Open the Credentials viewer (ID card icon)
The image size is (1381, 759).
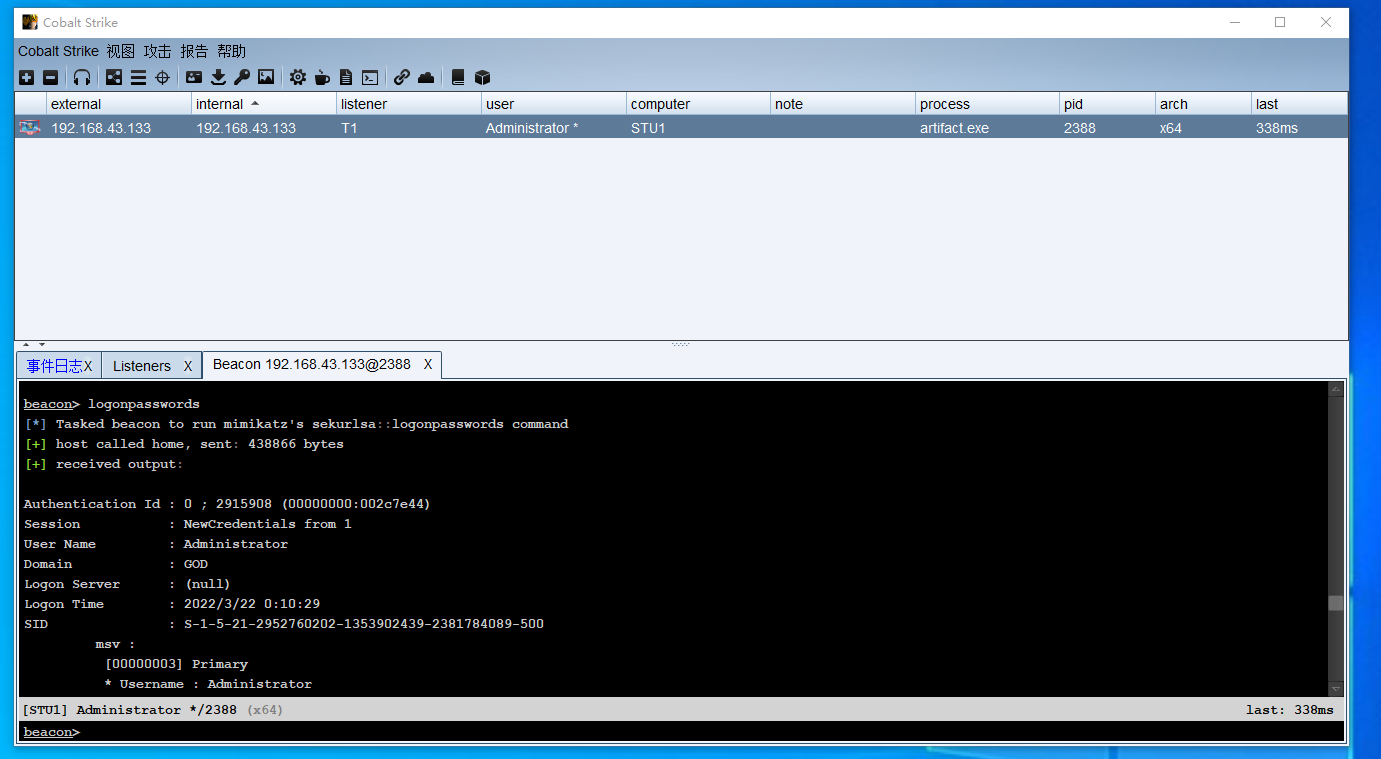point(194,77)
